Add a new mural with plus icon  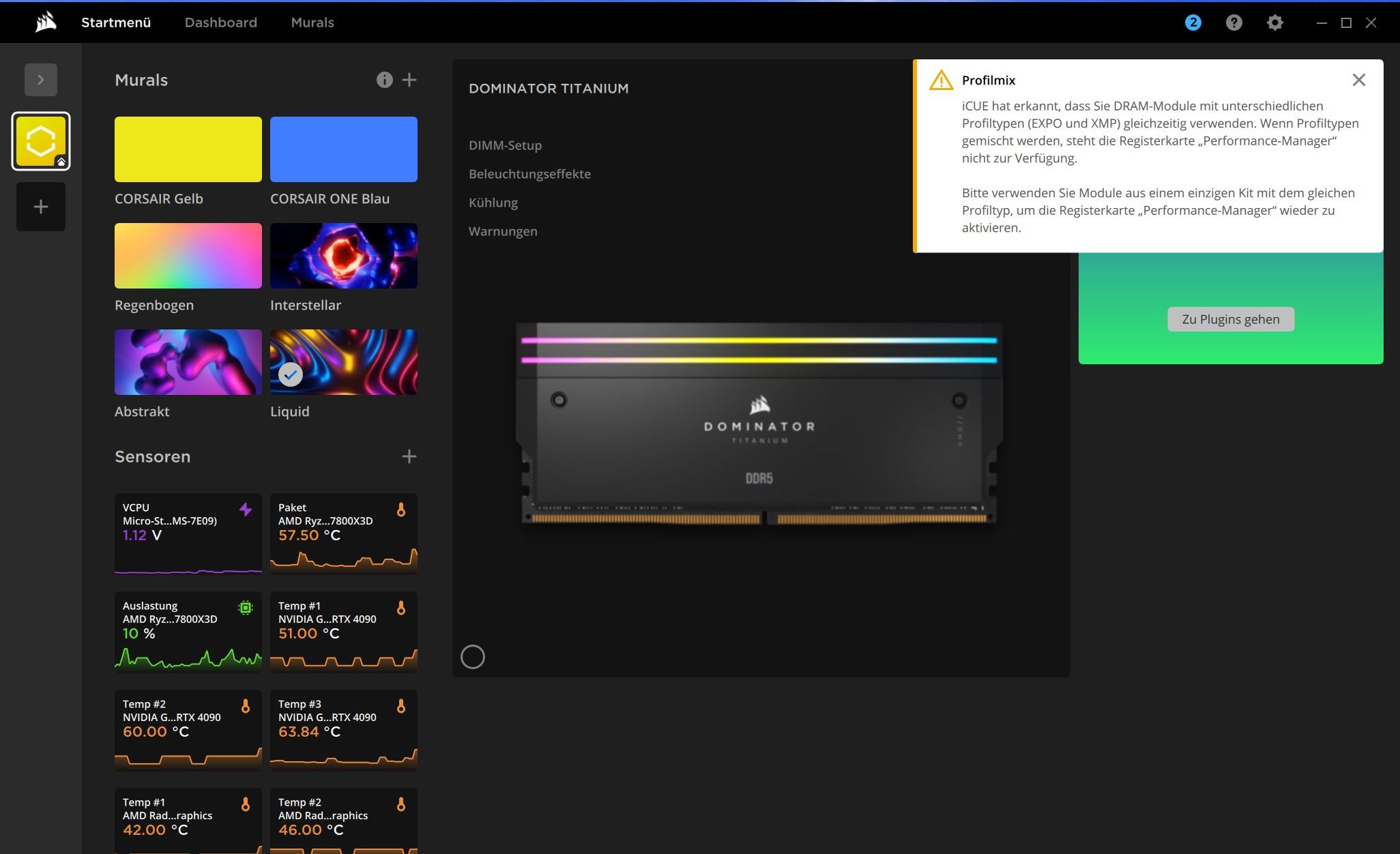[409, 80]
